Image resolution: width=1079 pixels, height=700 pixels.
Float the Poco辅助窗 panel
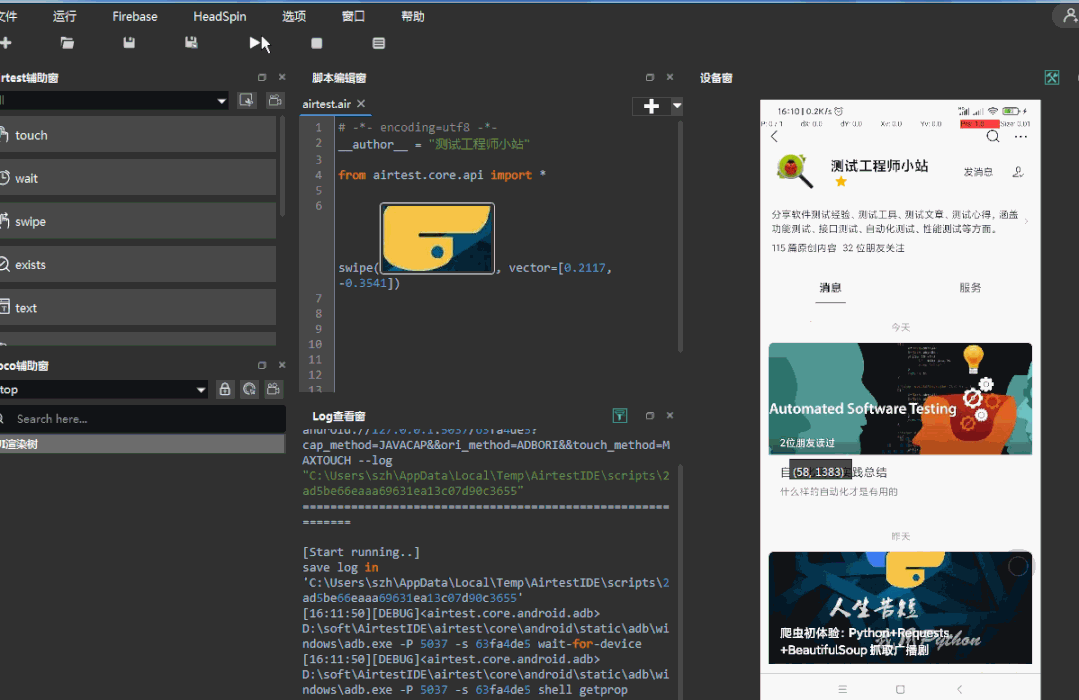pyautogui.click(x=261, y=365)
